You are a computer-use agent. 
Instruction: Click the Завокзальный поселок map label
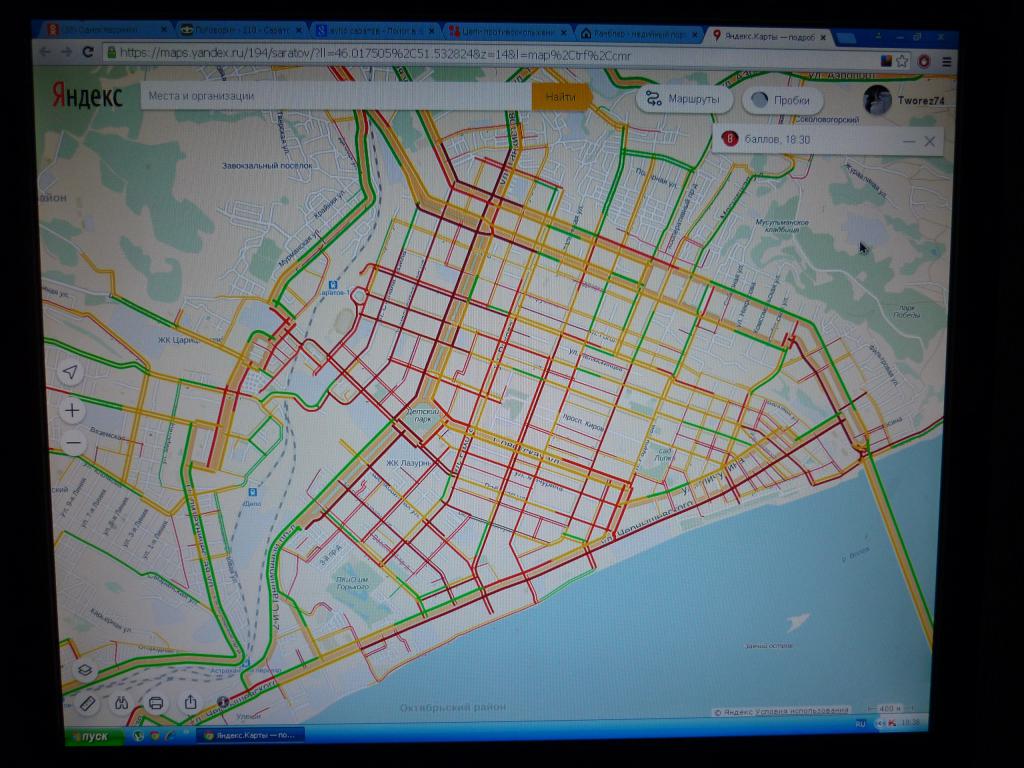[266, 166]
